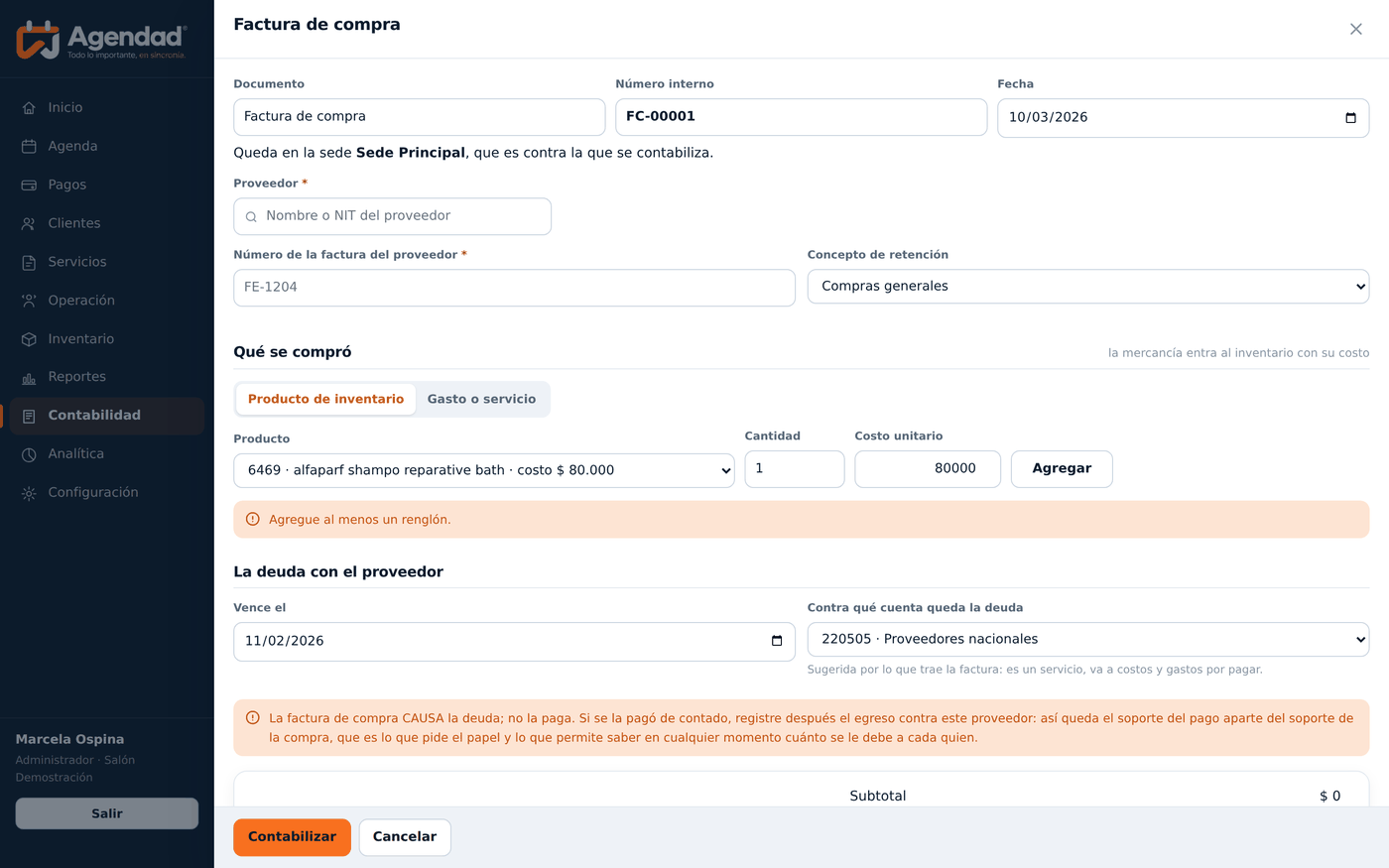This screenshot has width=1389, height=868.
Task: Open the Contra qué cuenta dropdown
Action: (x=1088, y=639)
